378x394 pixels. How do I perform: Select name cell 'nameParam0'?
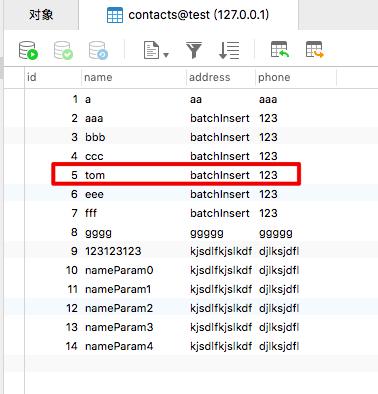pyautogui.click(x=119, y=270)
